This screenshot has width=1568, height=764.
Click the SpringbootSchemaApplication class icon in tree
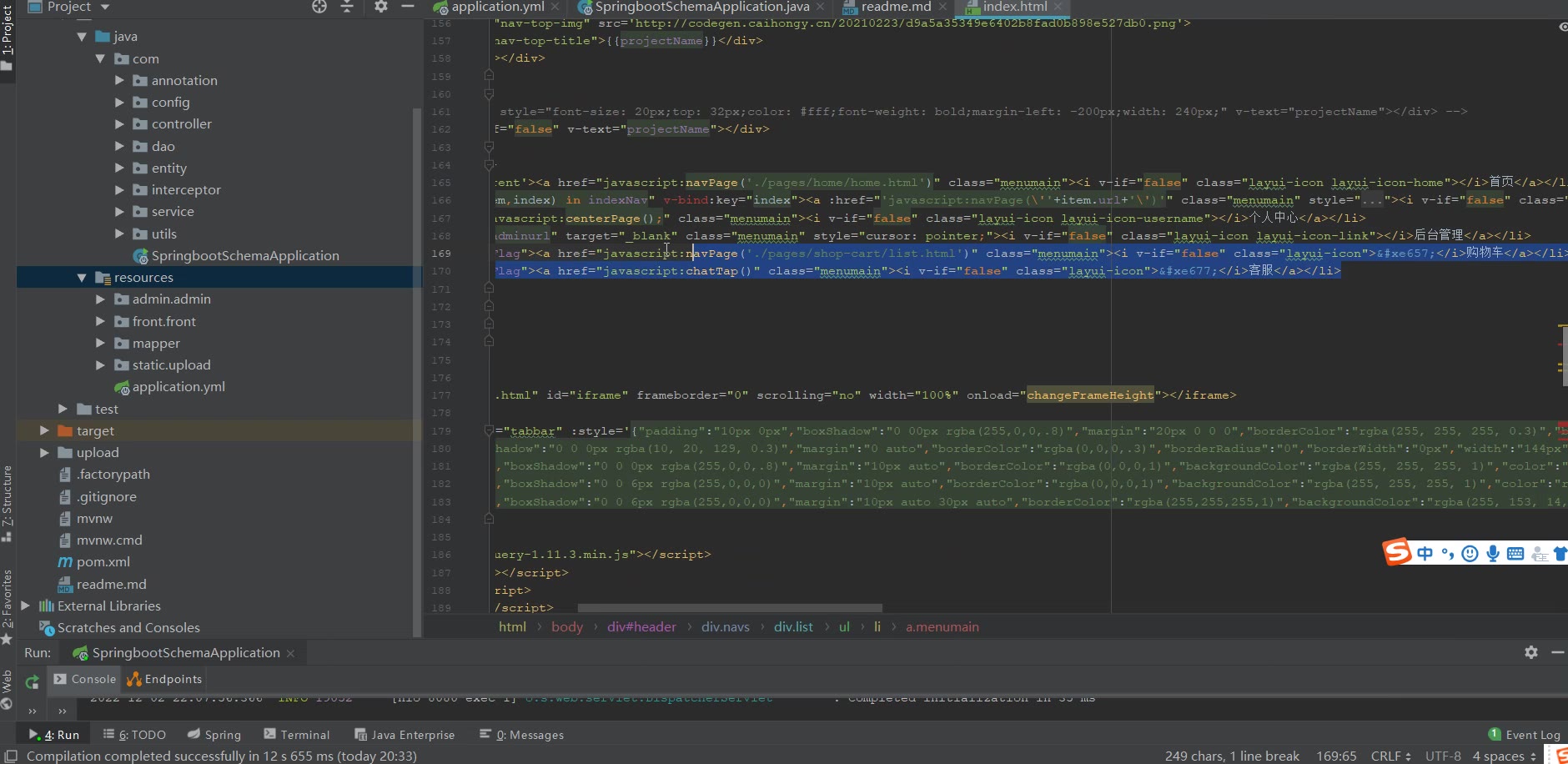[141, 256]
